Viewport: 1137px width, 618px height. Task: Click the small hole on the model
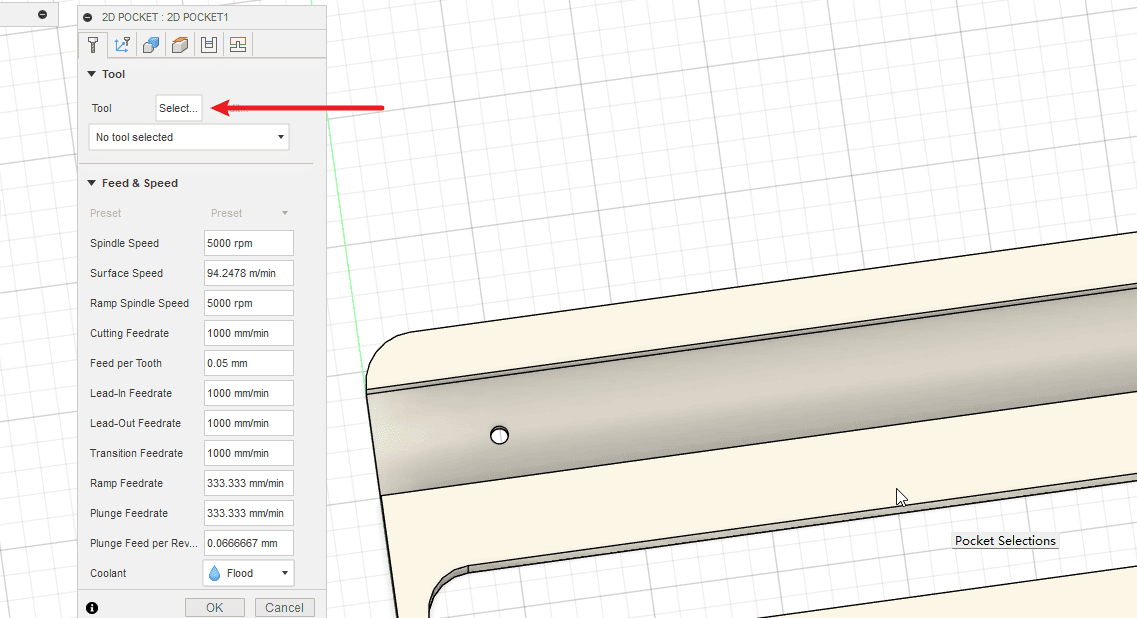click(x=500, y=435)
